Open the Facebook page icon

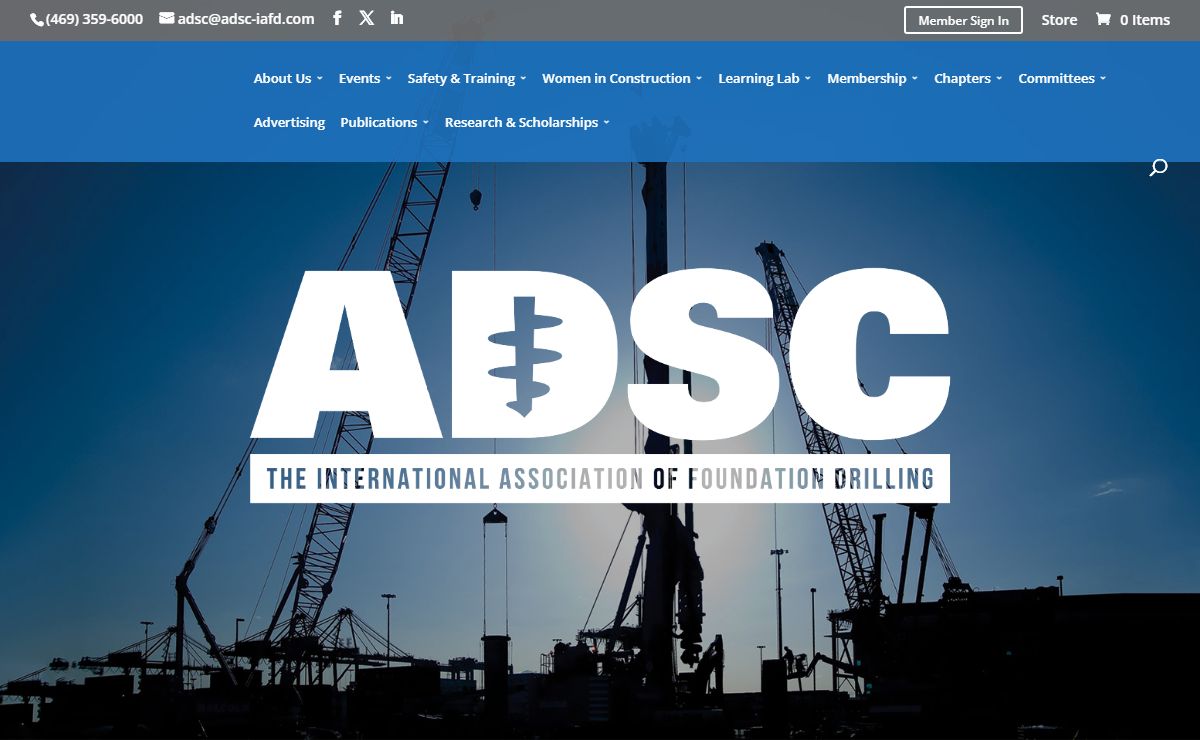(337, 18)
